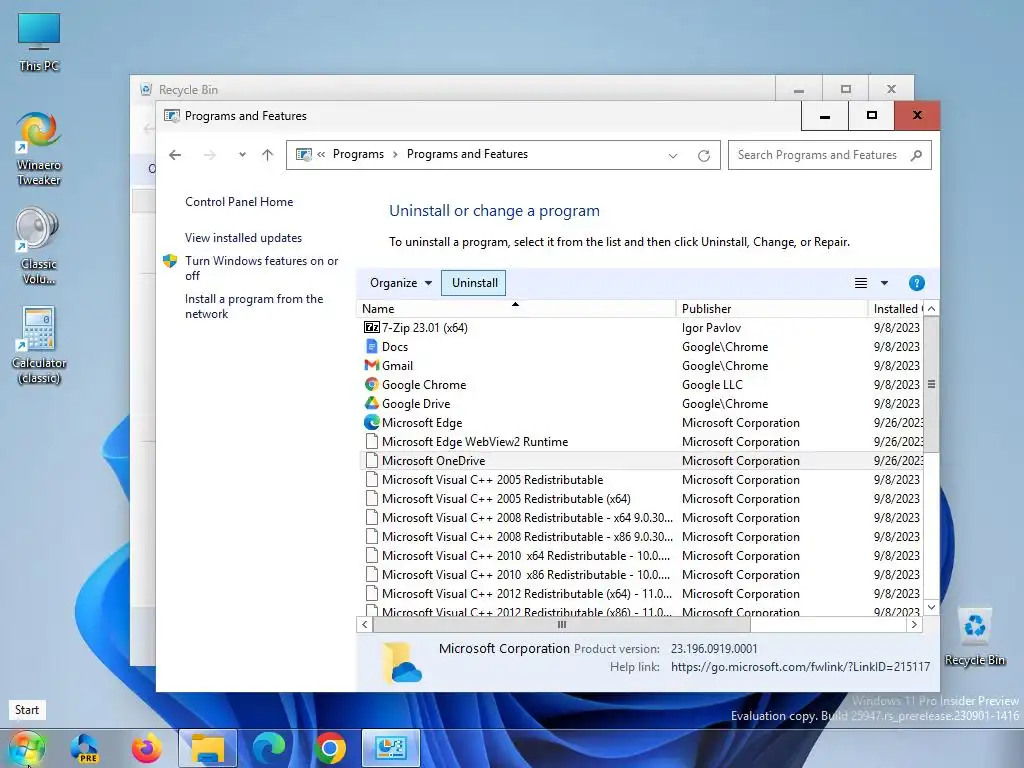Open Edge PRE taskbar icon
Screen dimensions: 1024x768
click(84, 748)
